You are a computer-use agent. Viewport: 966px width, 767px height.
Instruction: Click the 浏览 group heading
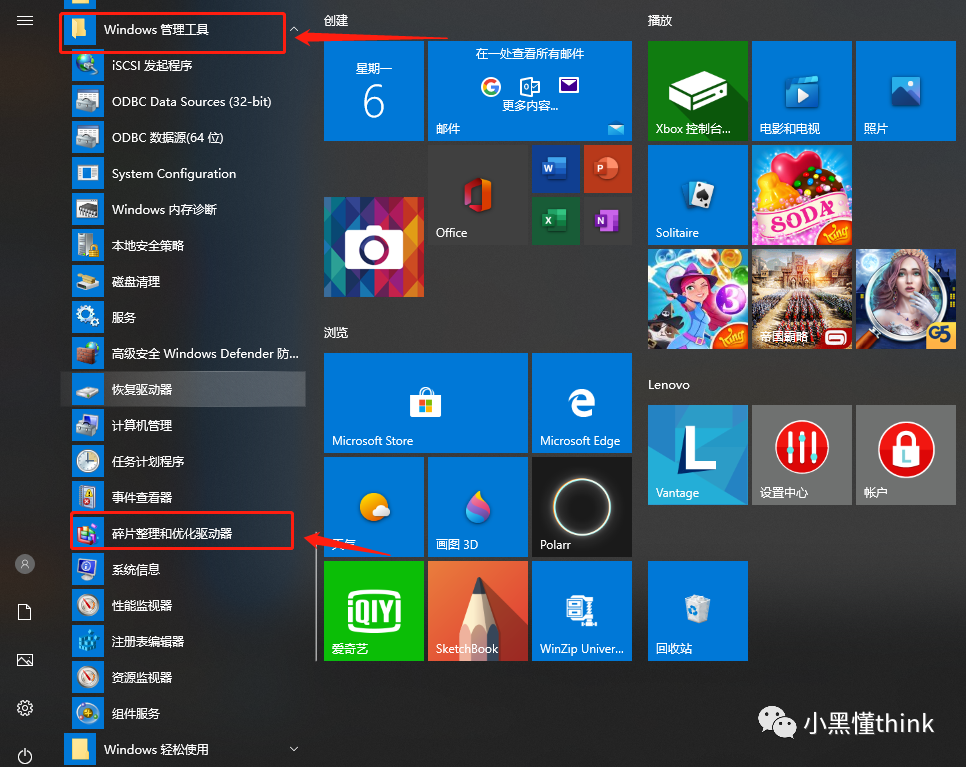tap(336, 333)
